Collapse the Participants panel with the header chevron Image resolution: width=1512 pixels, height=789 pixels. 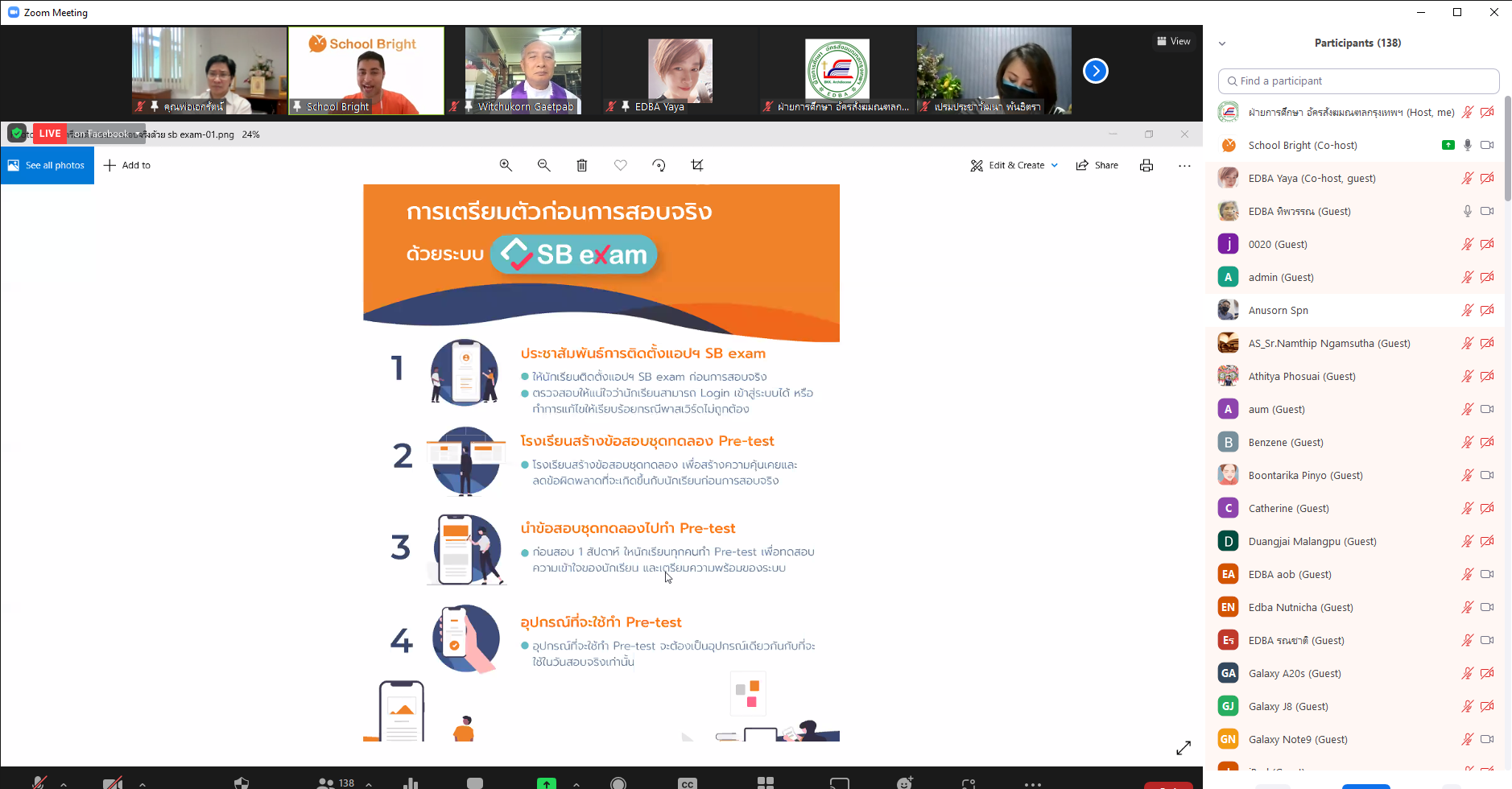(x=1222, y=43)
